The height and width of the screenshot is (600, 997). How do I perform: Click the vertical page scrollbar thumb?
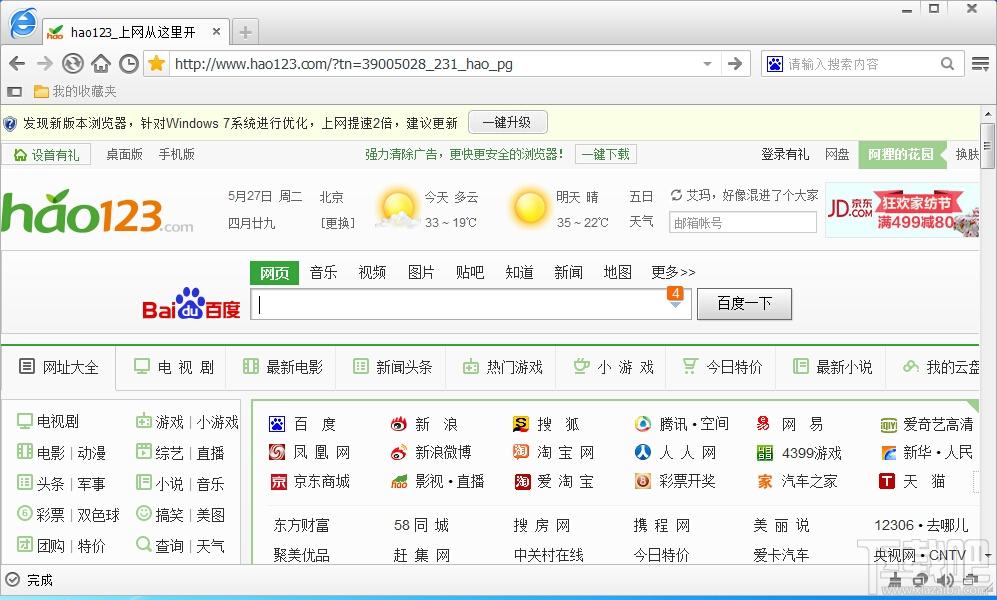[987, 145]
